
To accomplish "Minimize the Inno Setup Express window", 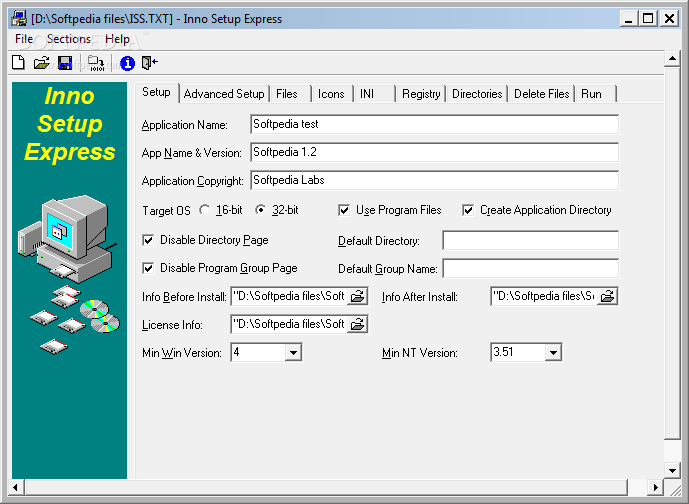I will [628, 19].
